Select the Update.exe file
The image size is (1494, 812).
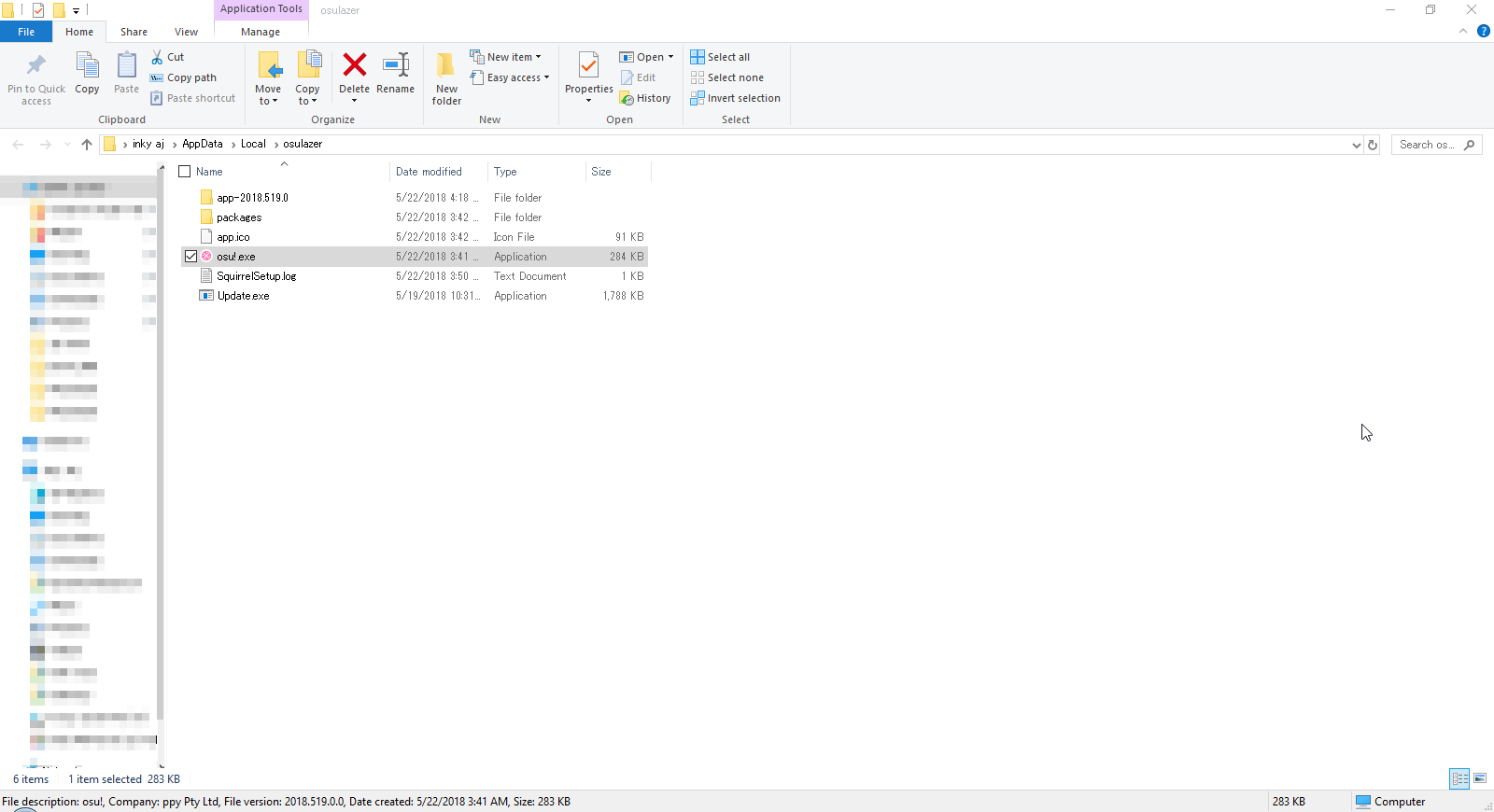coord(244,296)
